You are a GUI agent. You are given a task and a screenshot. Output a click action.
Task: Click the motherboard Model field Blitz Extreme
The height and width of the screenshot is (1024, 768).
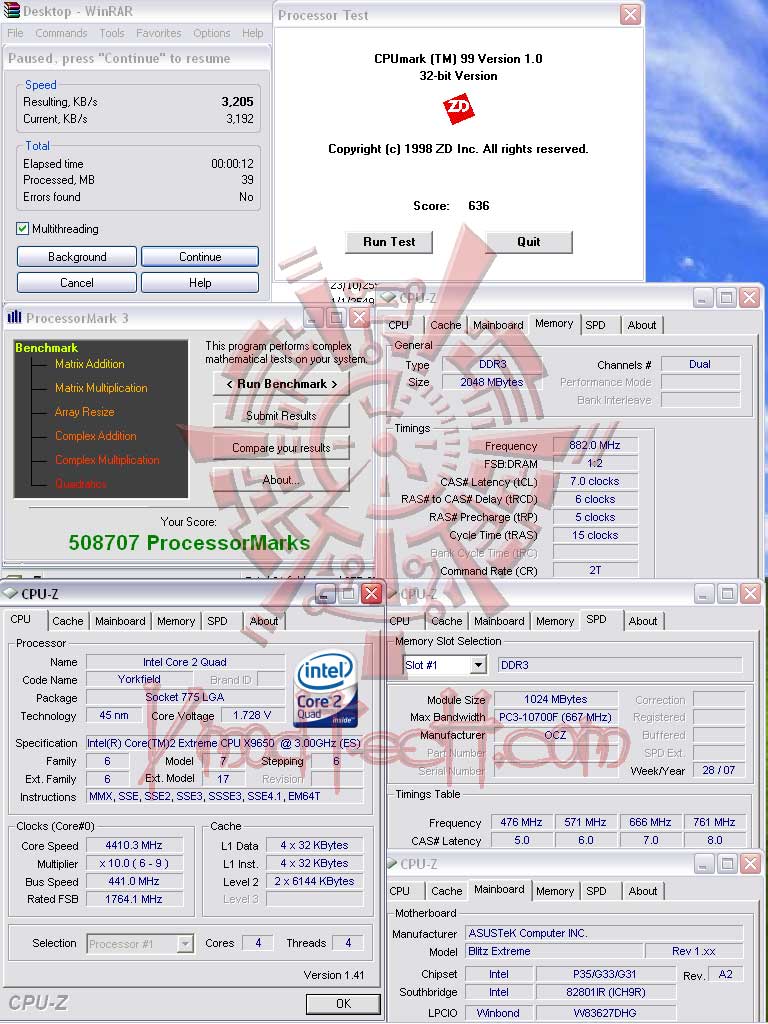pos(554,952)
